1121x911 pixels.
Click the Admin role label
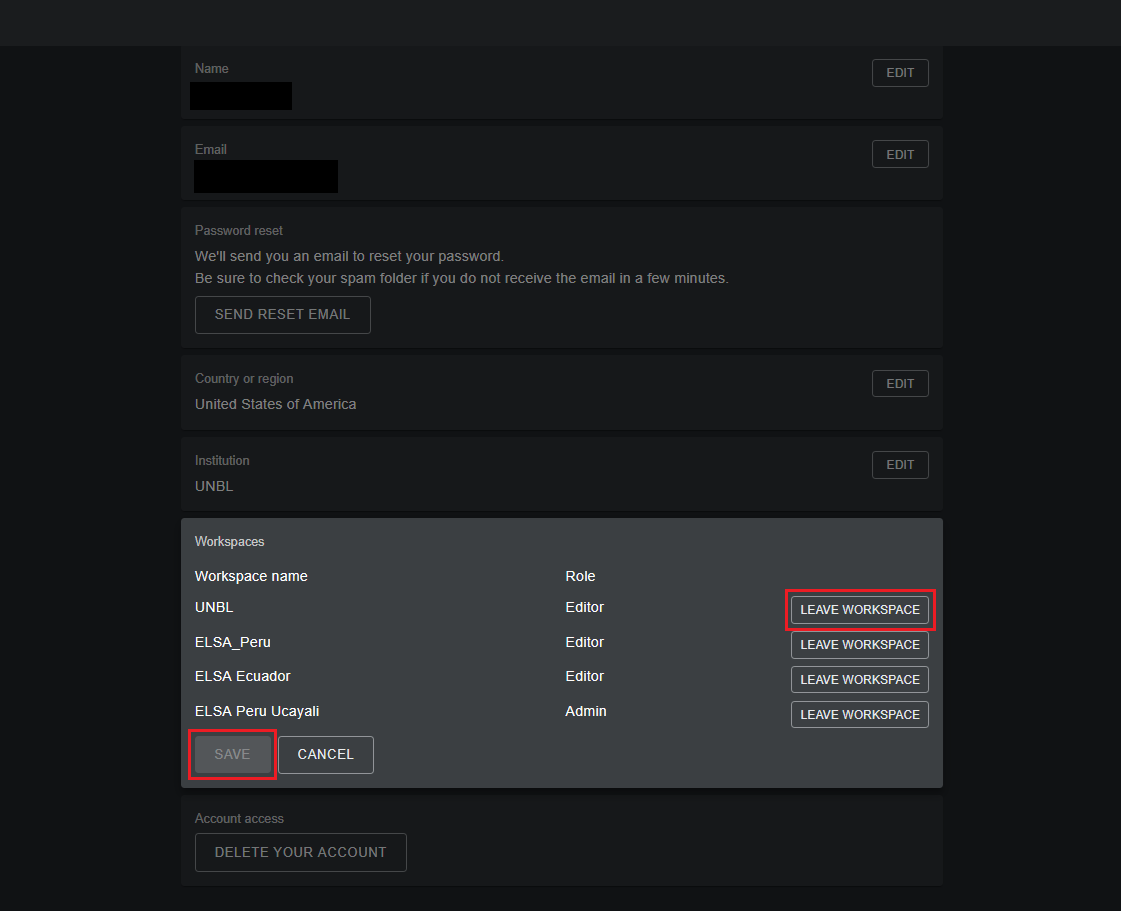pos(586,711)
